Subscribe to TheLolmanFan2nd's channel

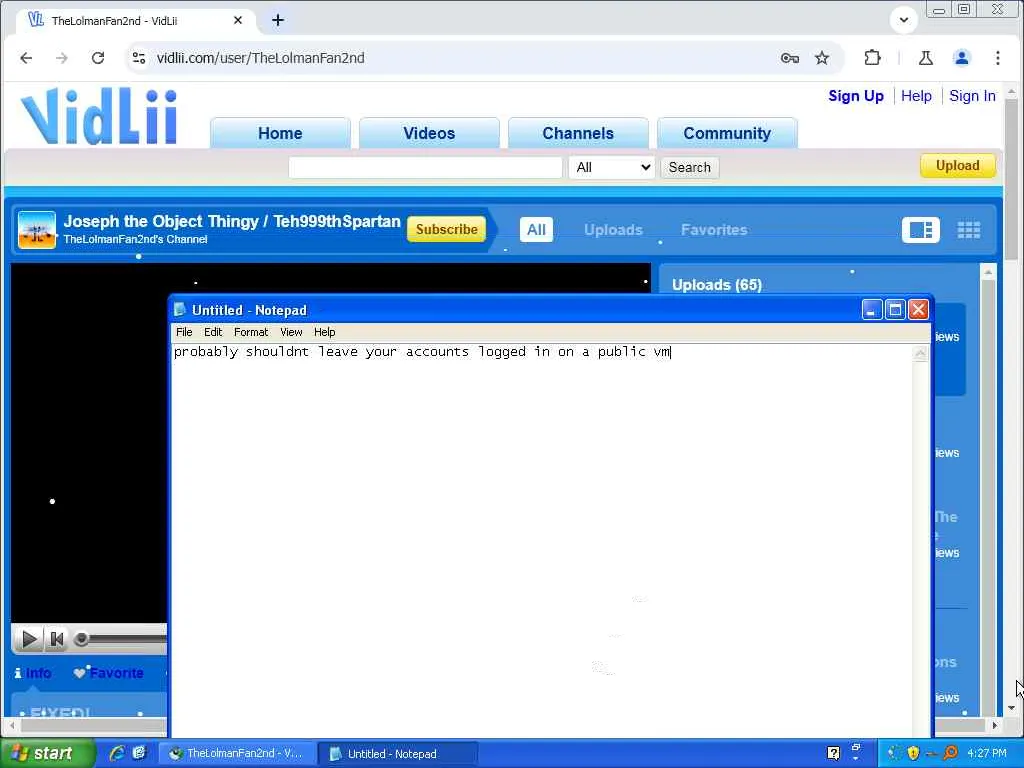click(447, 229)
